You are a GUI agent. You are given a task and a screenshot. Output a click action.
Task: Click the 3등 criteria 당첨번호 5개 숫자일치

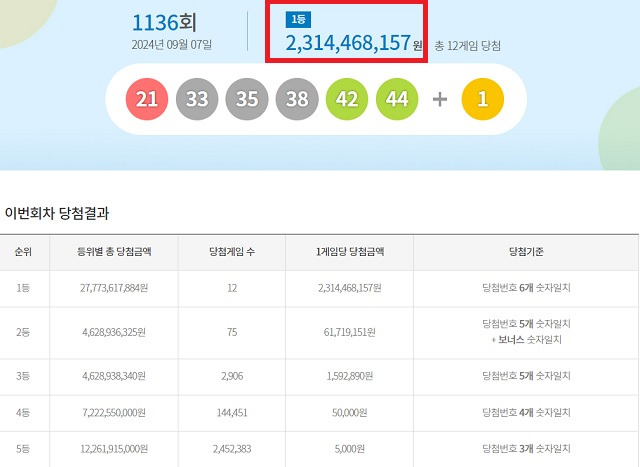pyautogui.click(x=526, y=376)
